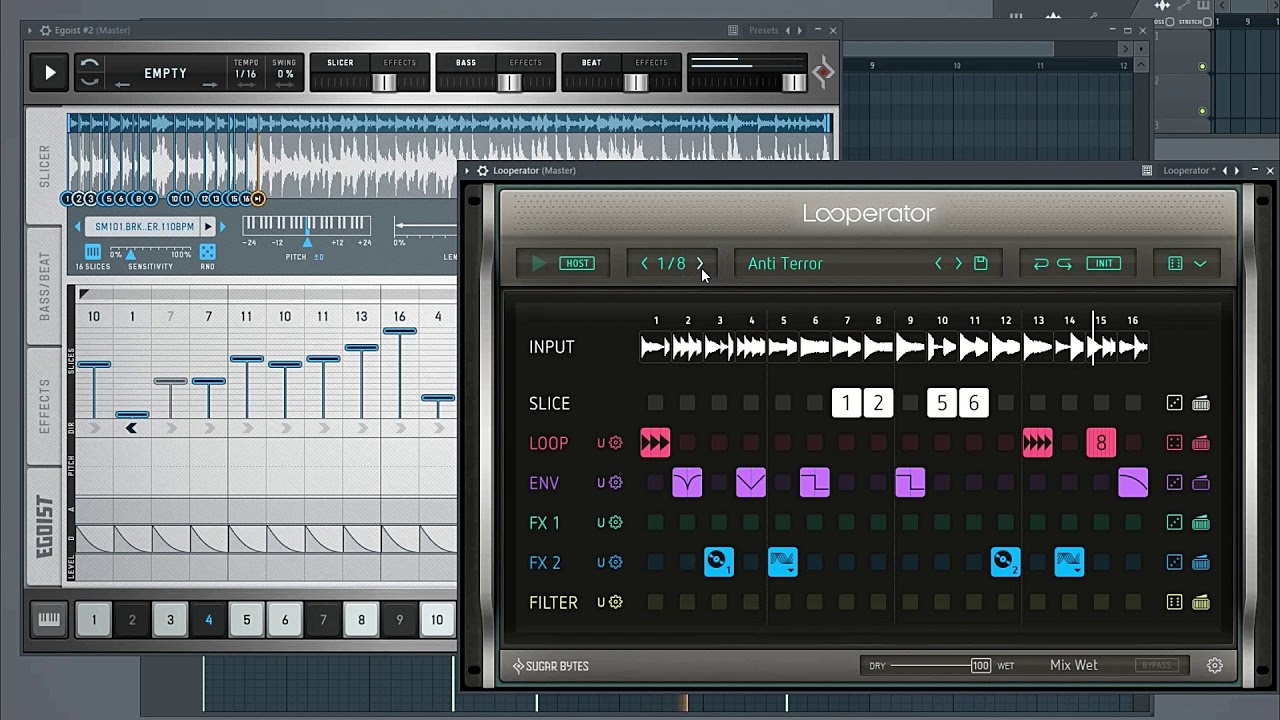Clear the FILTER row with its eraser icon

coord(1201,603)
